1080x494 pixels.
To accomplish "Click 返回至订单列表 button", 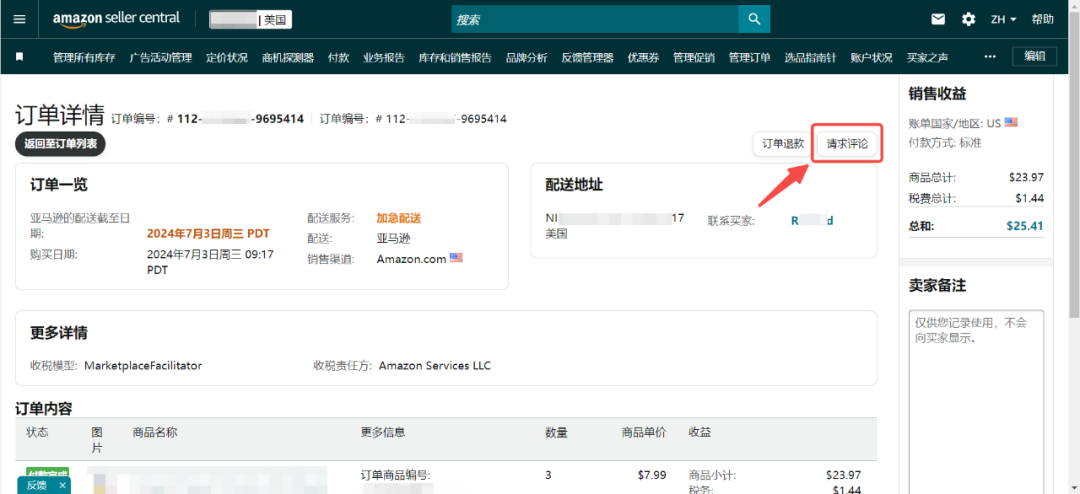I will tap(60, 144).
